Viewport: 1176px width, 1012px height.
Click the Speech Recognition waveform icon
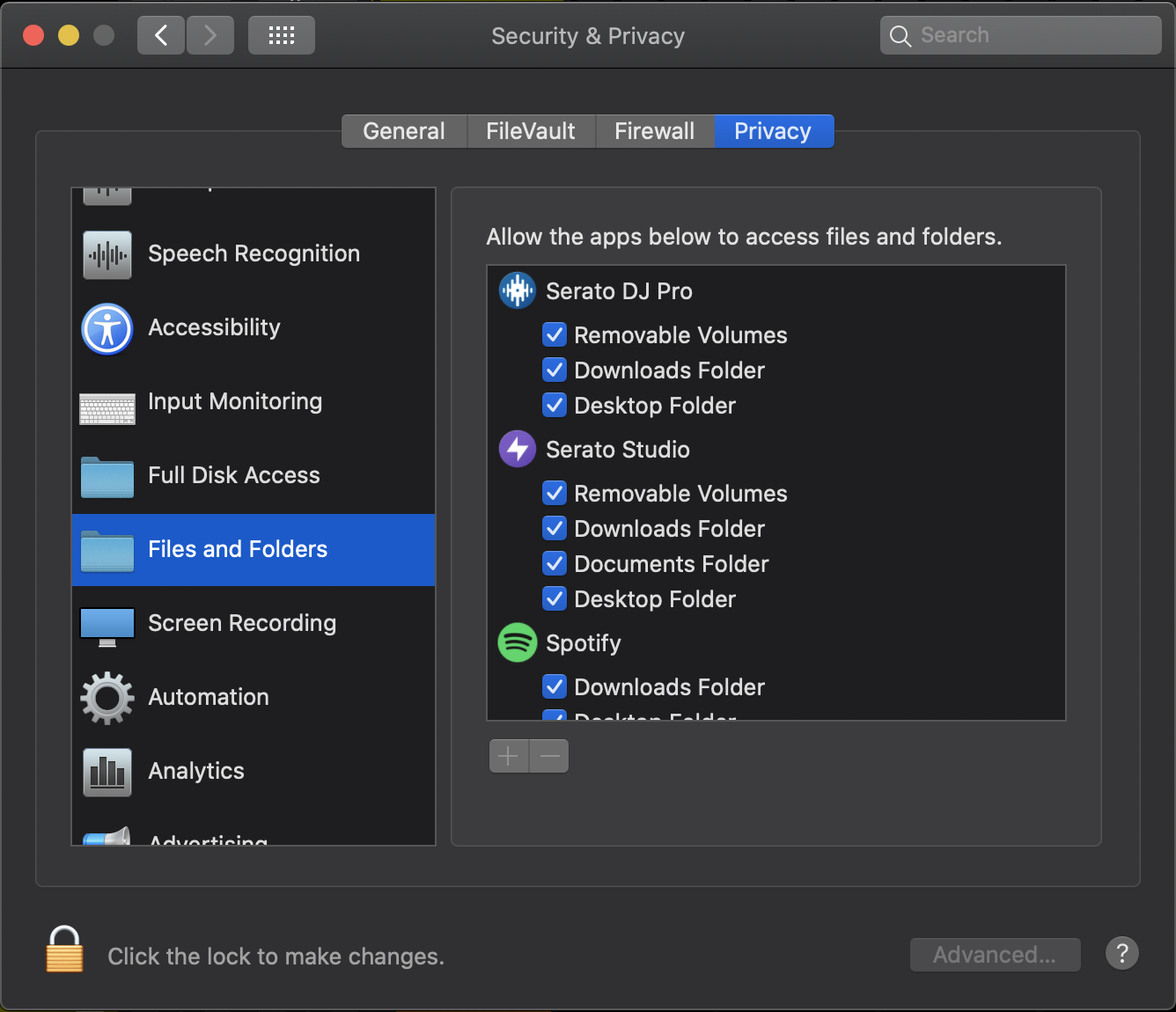[x=107, y=255]
